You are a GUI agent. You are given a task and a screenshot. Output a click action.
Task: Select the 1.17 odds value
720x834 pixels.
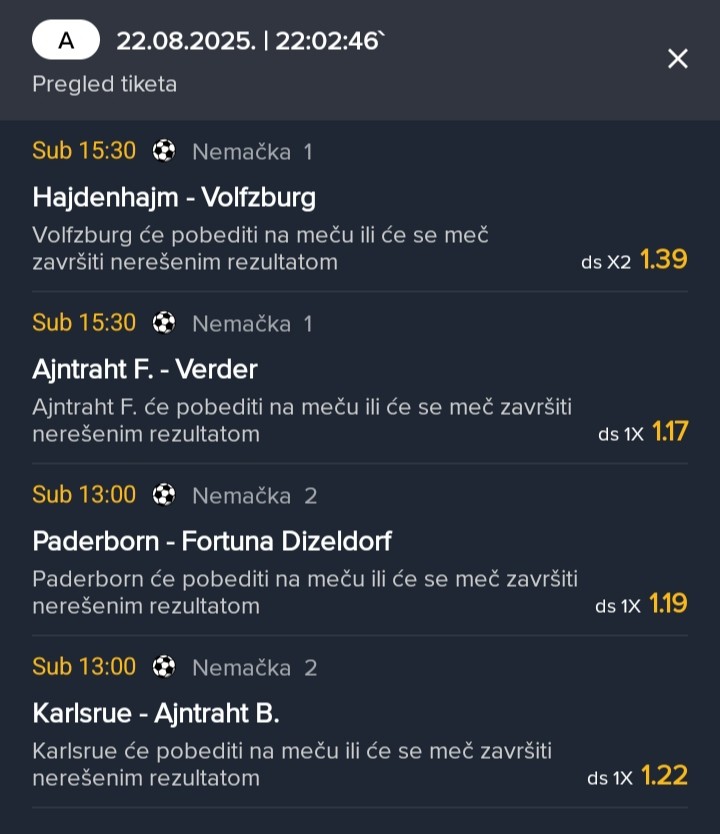click(x=669, y=431)
